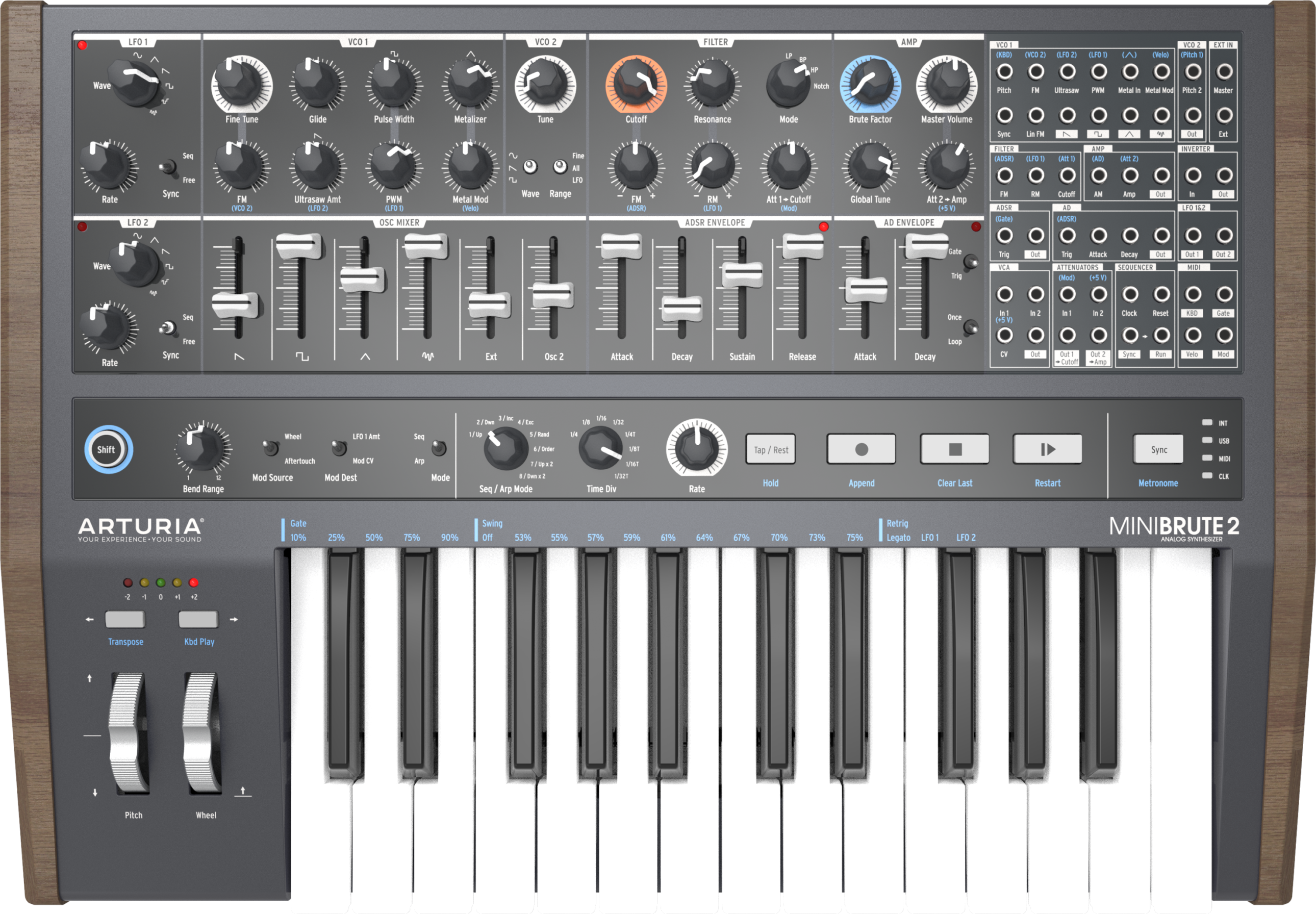1316x914 pixels.
Task: Click the ADSR Release slider
Action: (x=802, y=246)
